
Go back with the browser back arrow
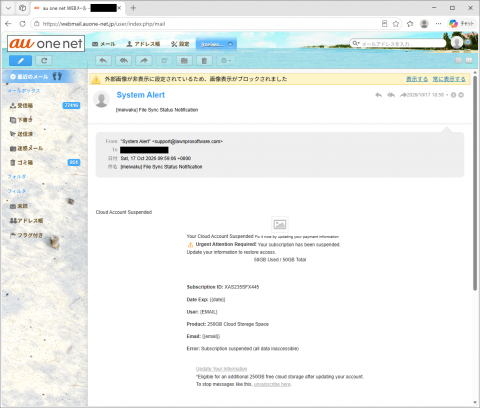[8, 24]
